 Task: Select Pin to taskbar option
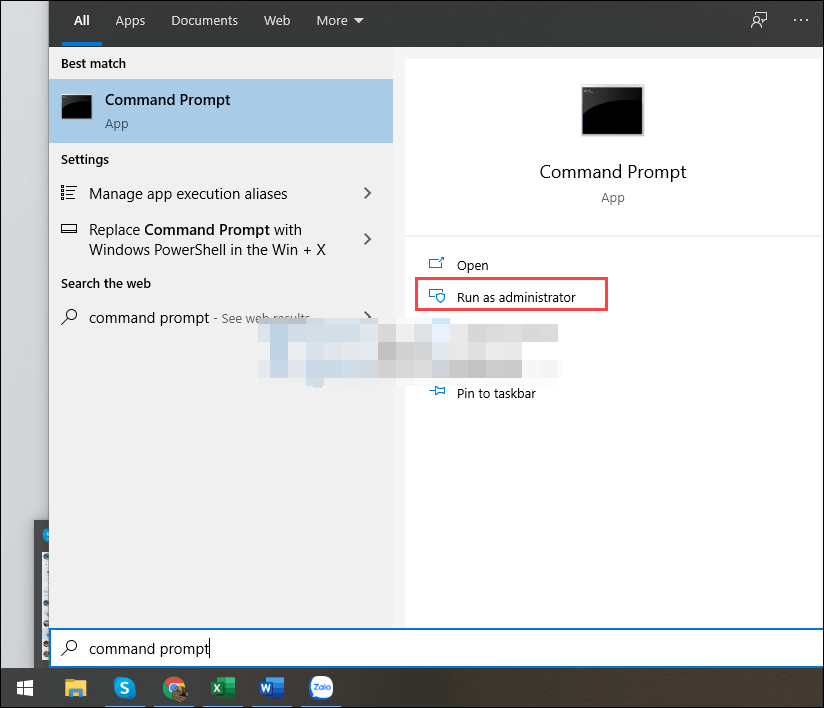click(x=496, y=393)
